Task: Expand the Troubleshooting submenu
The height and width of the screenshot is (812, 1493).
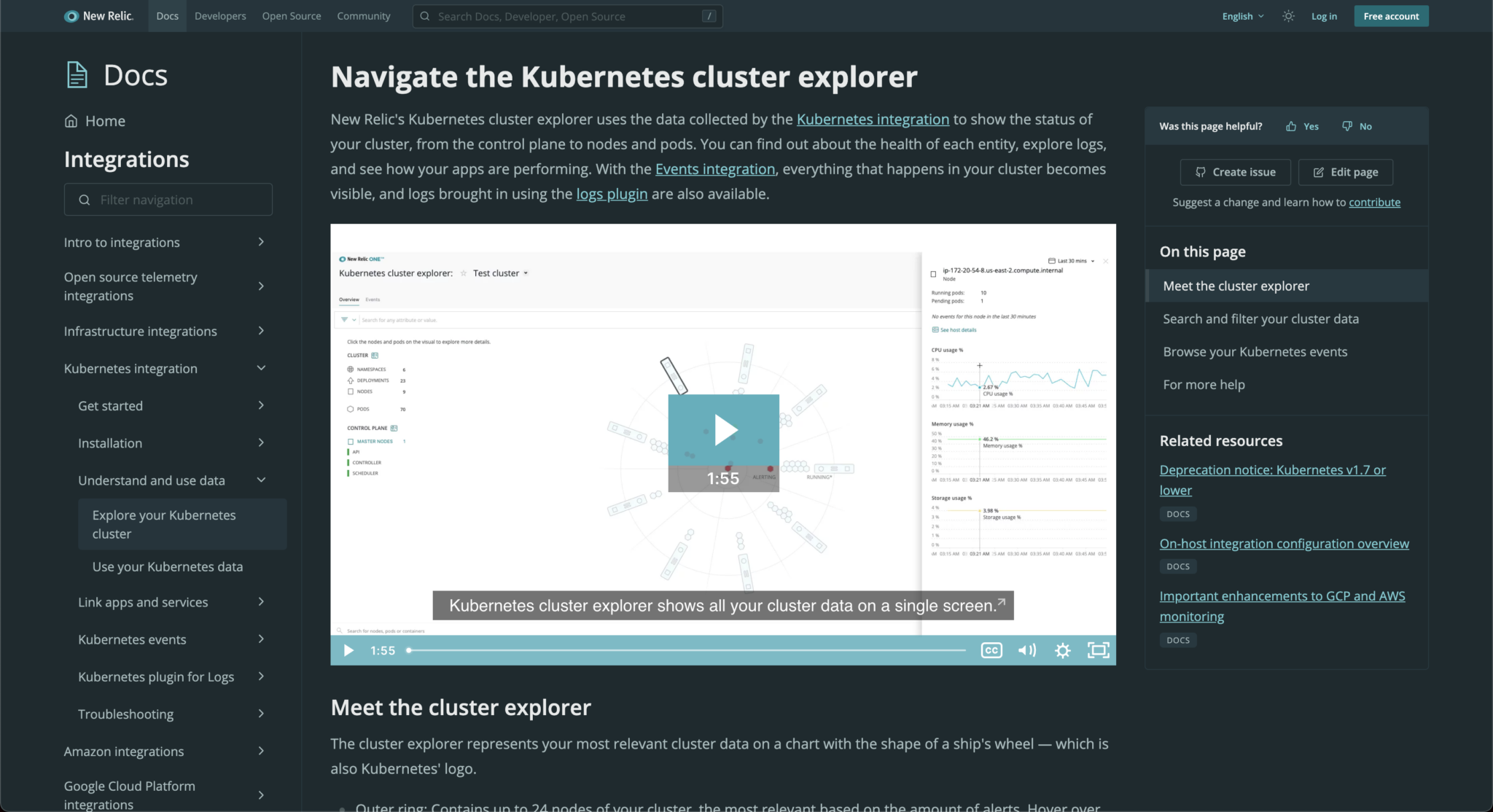Action: click(x=261, y=714)
